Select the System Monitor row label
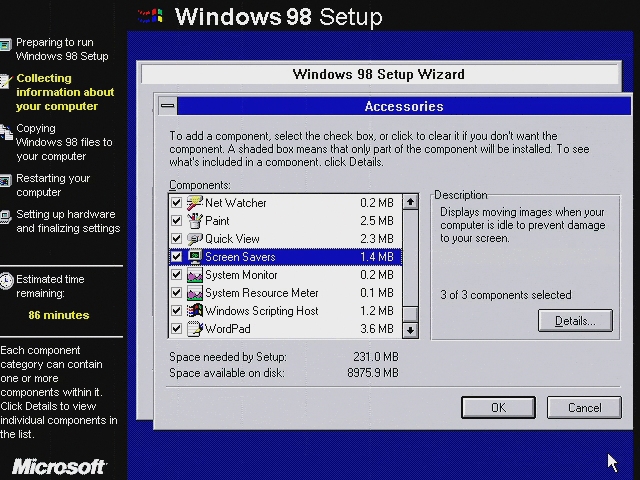Image resolution: width=640 pixels, height=480 pixels. click(x=241, y=275)
